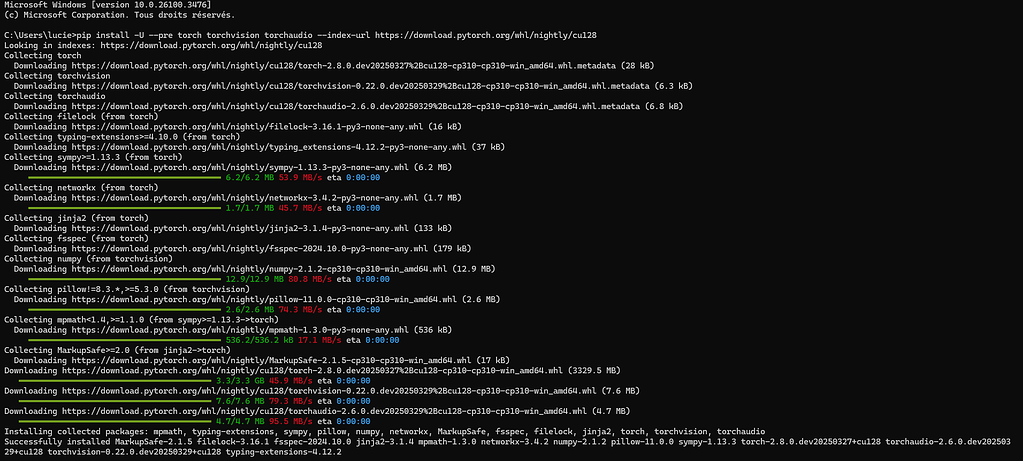
Task: Click the "Successfully installed" output line
Action: pos(511,447)
